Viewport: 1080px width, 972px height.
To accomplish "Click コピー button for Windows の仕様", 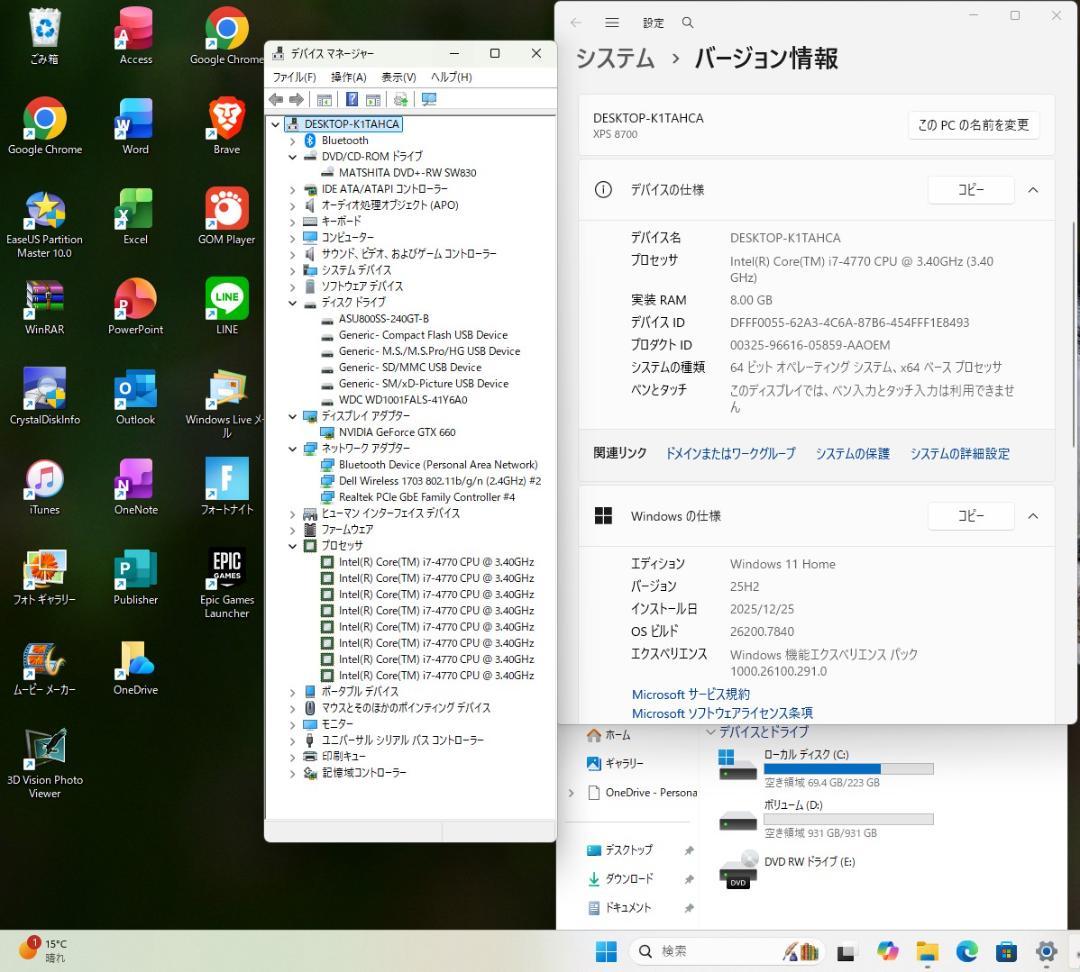I will 971,516.
